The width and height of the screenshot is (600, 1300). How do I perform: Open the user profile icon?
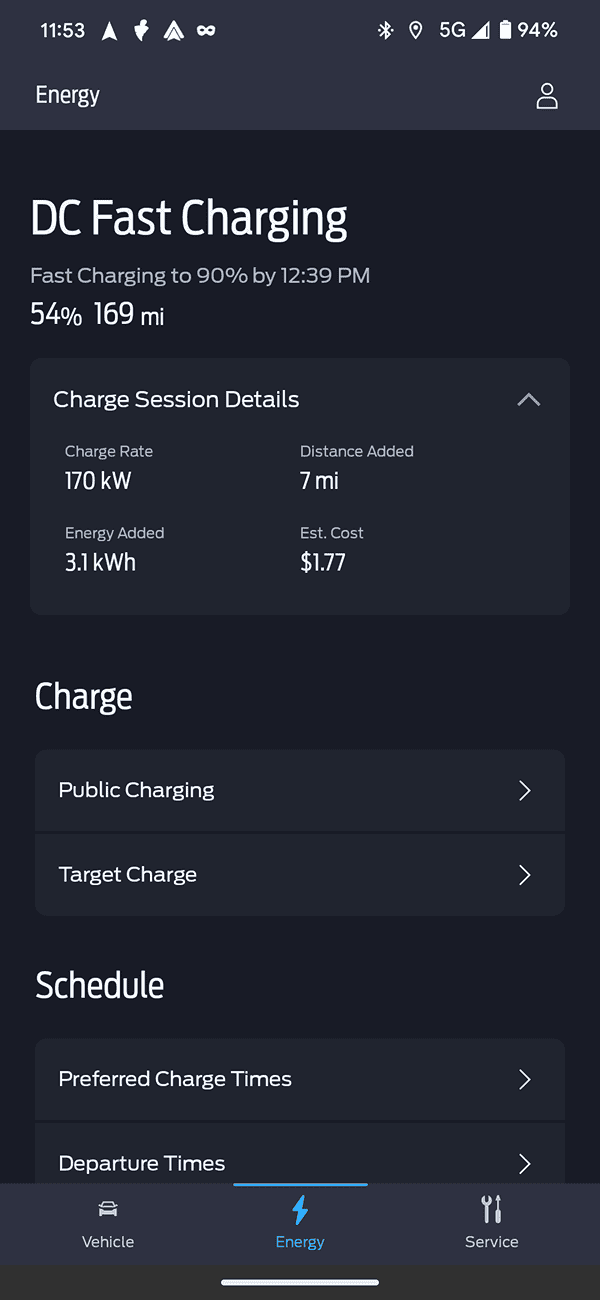(x=547, y=96)
